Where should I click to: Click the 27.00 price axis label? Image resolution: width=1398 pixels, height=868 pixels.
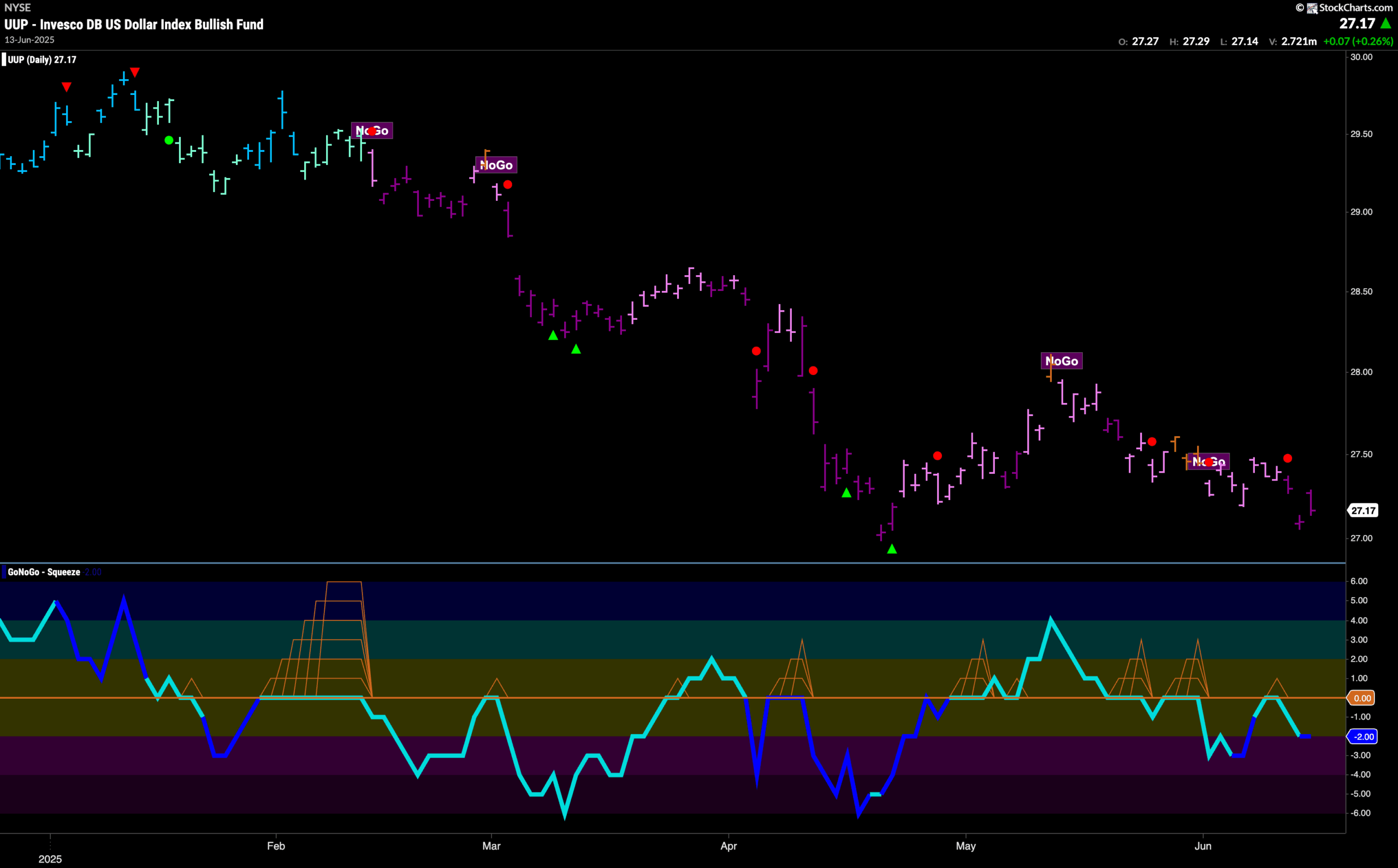(1361, 538)
